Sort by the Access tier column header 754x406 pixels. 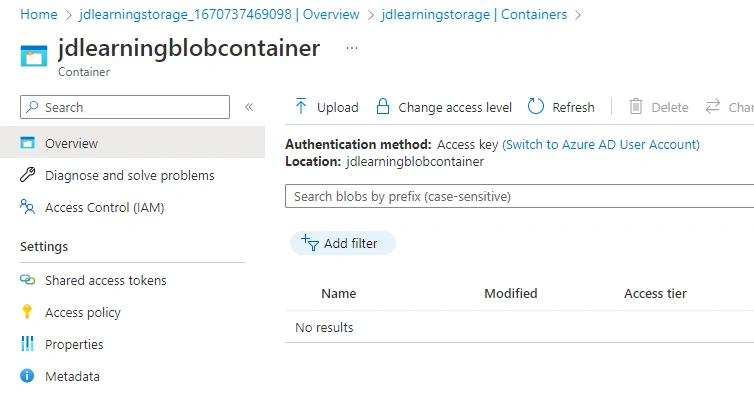coord(655,293)
